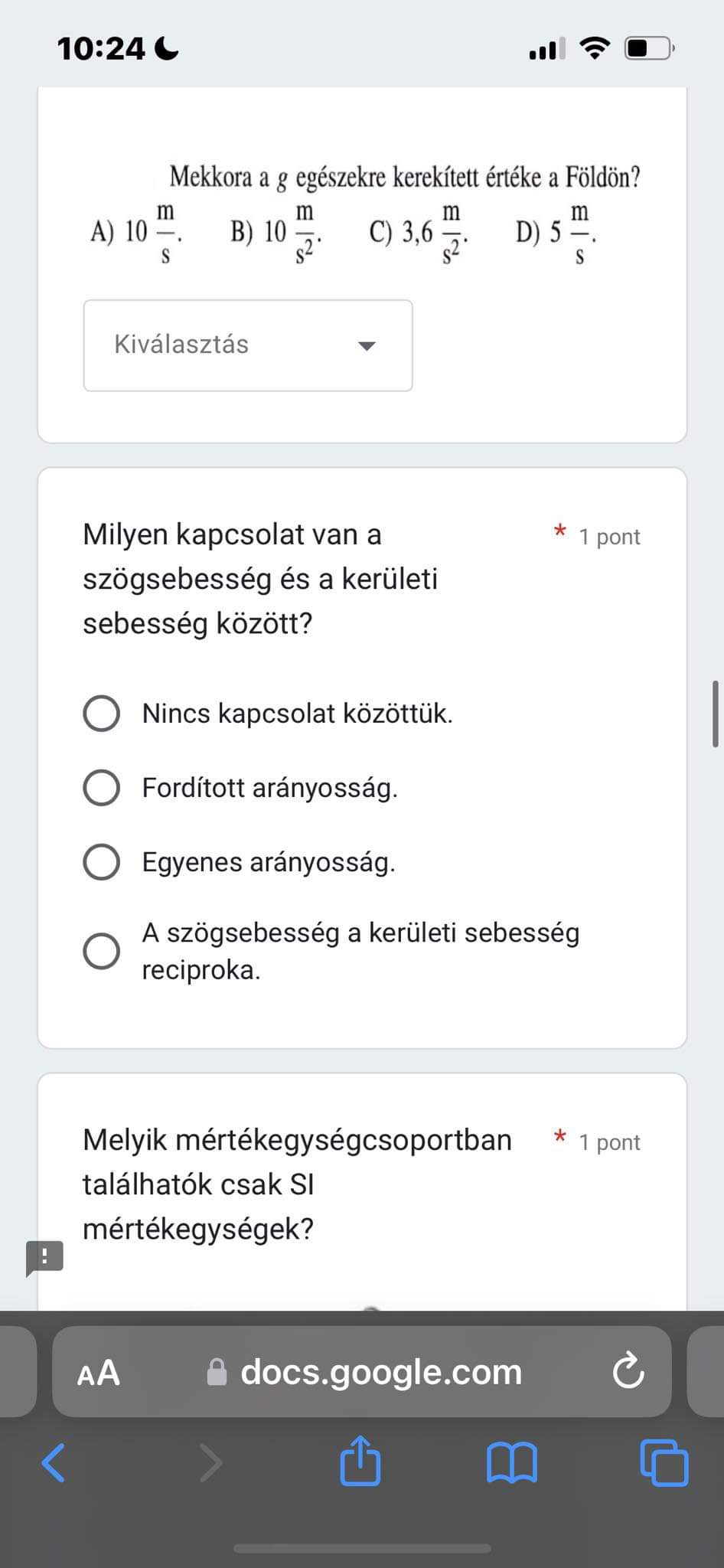The image size is (724, 1568).
Task: Tap the lock icon beside the URL
Action: pos(217,1373)
